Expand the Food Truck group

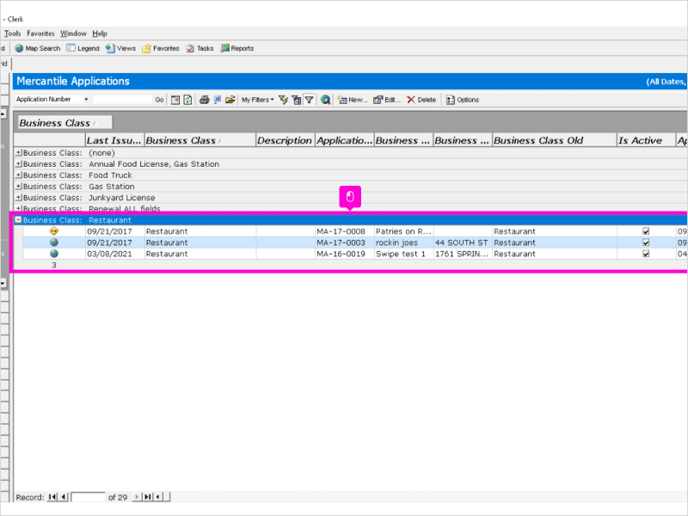[x=19, y=175]
